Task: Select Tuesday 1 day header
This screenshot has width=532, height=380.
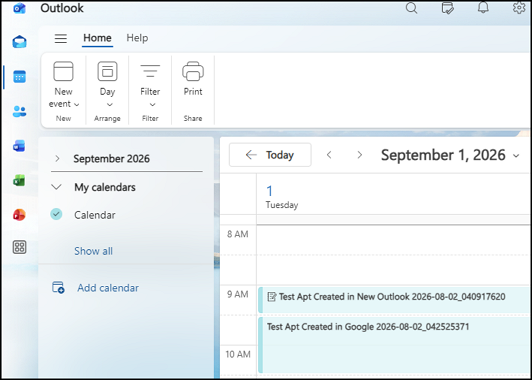Action: coord(282,197)
